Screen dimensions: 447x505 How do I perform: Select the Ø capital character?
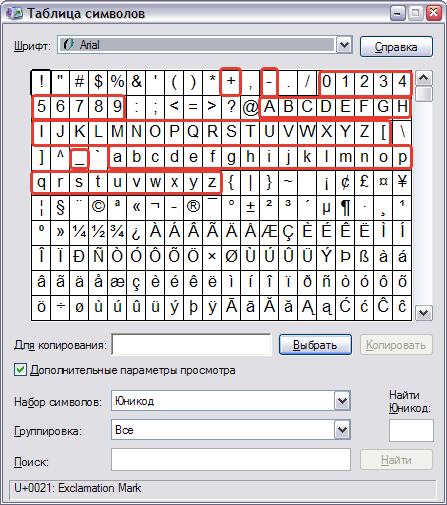click(231, 257)
